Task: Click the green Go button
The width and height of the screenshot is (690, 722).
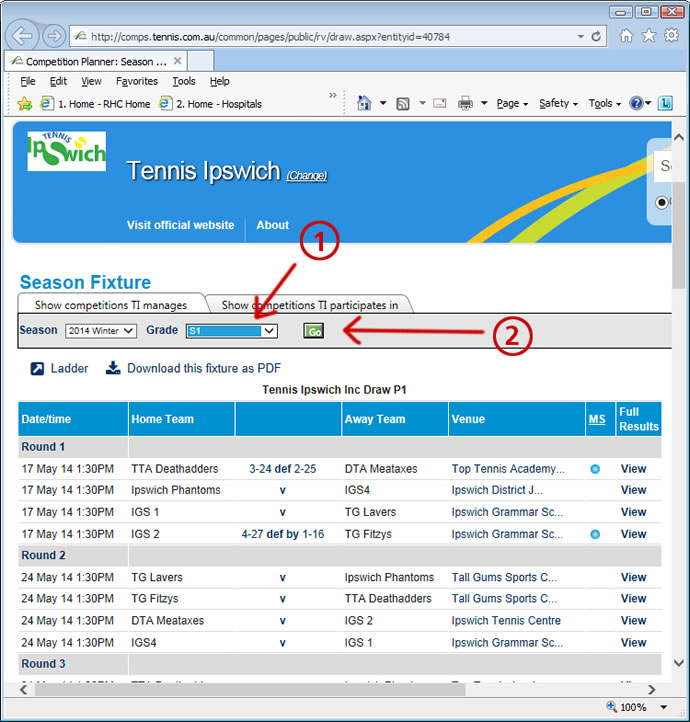Action: pyautogui.click(x=314, y=331)
